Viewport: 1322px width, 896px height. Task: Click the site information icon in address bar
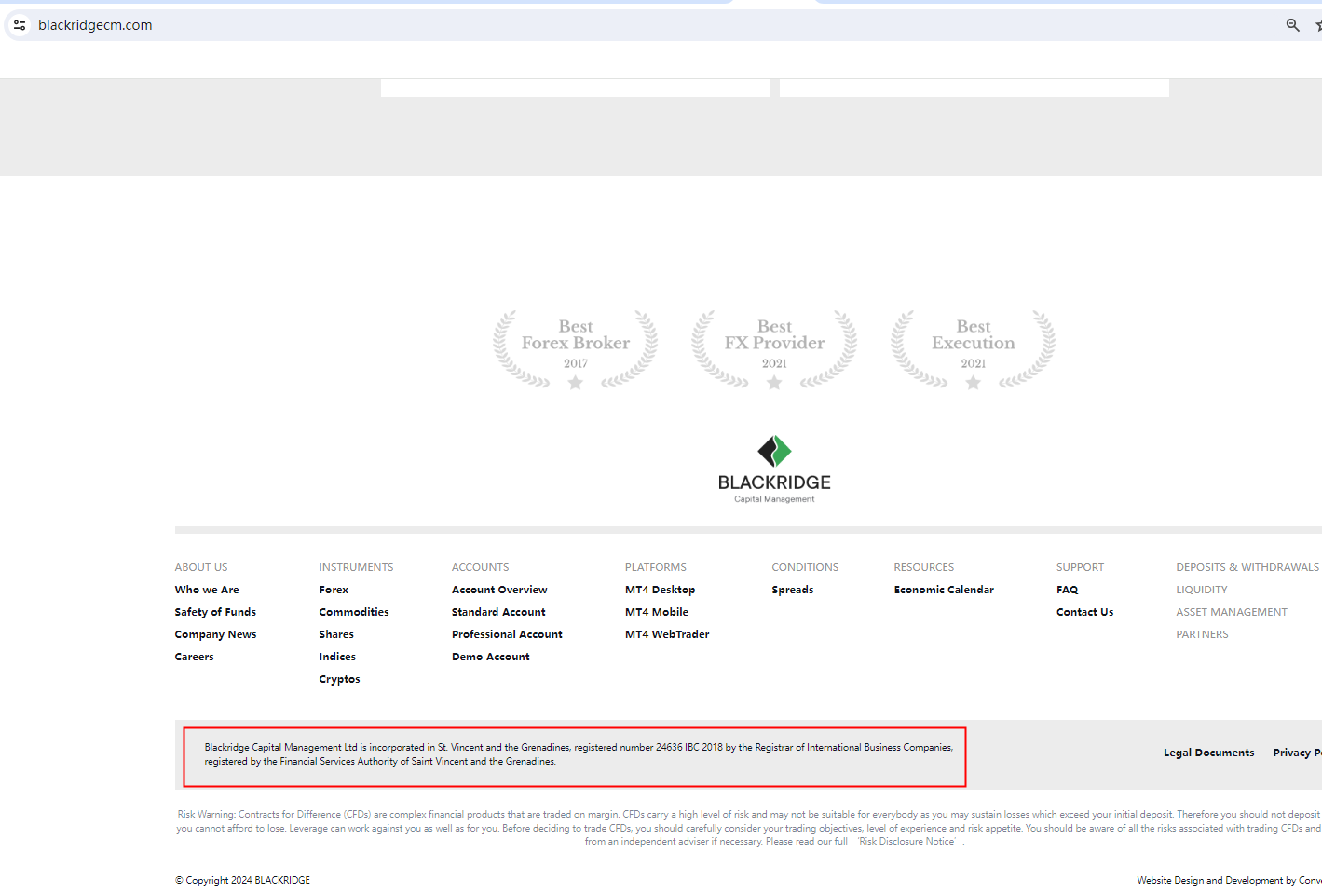point(20,25)
